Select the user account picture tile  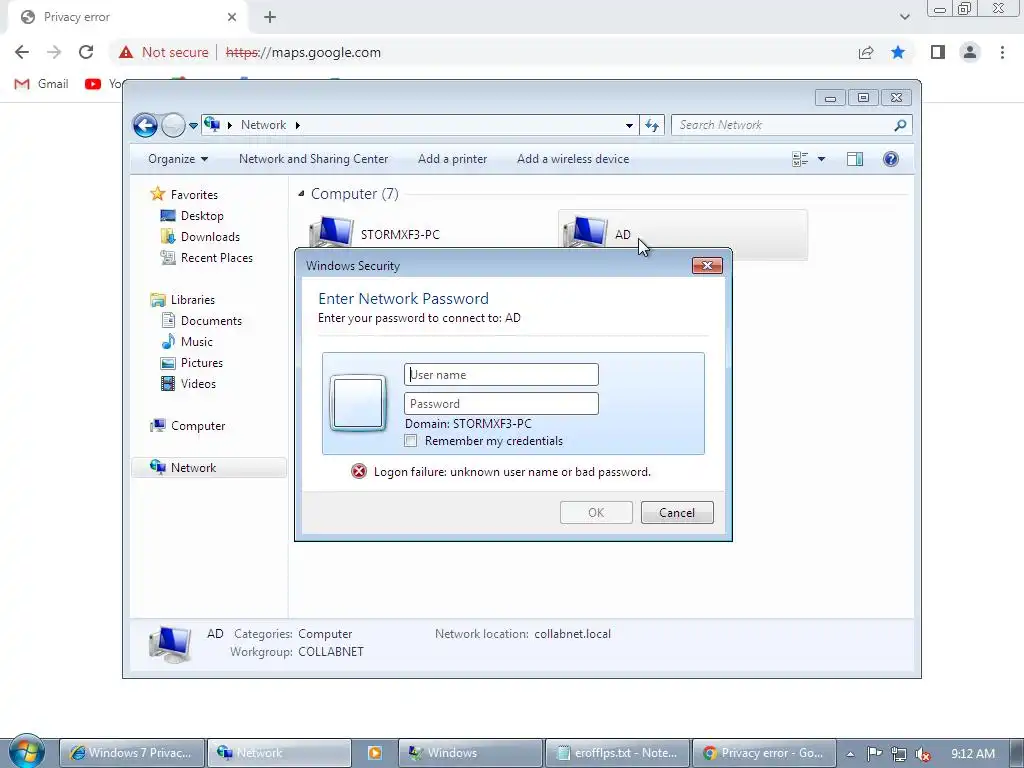tap(358, 403)
